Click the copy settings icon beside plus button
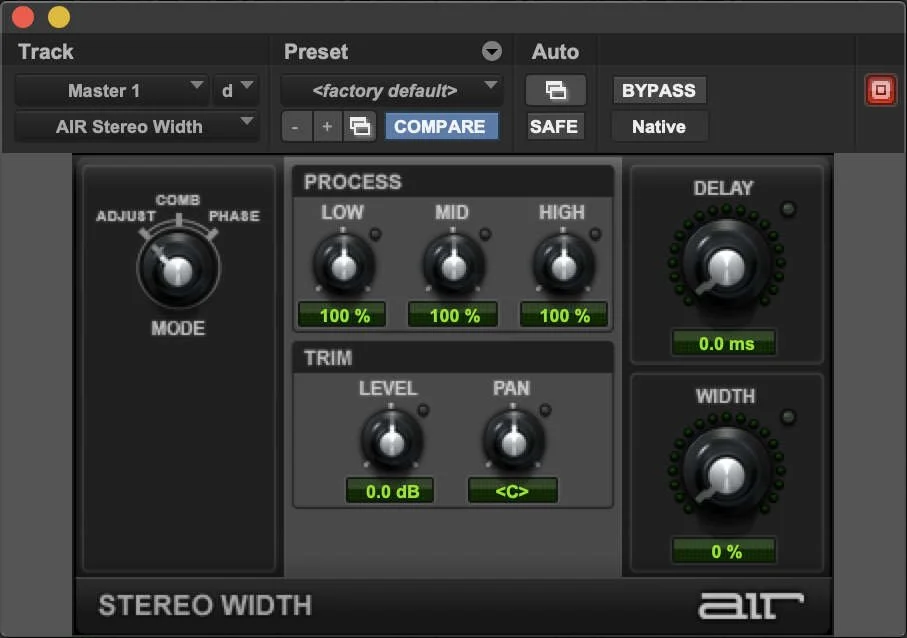The height and width of the screenshot is (638, 907). (359, 126)
